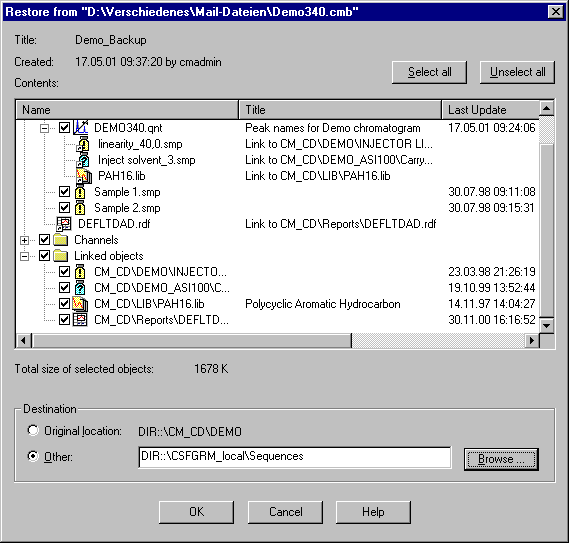Uncheck the CM_CD\LIB\PAH16.lib checkbox
Screen dimensions: 569x543
pos(65,303)
